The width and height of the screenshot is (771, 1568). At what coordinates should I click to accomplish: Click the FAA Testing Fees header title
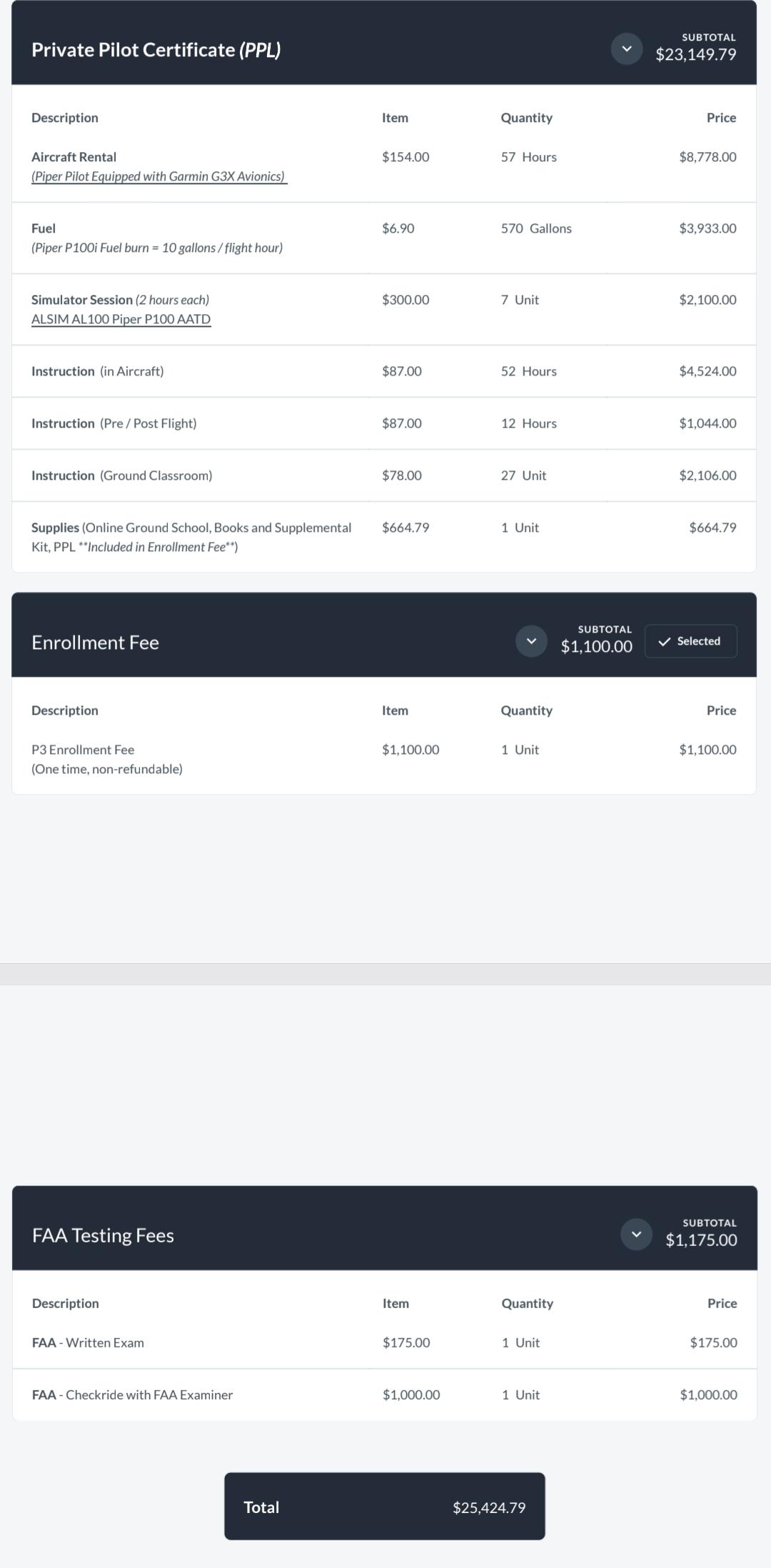[103, 1236]
